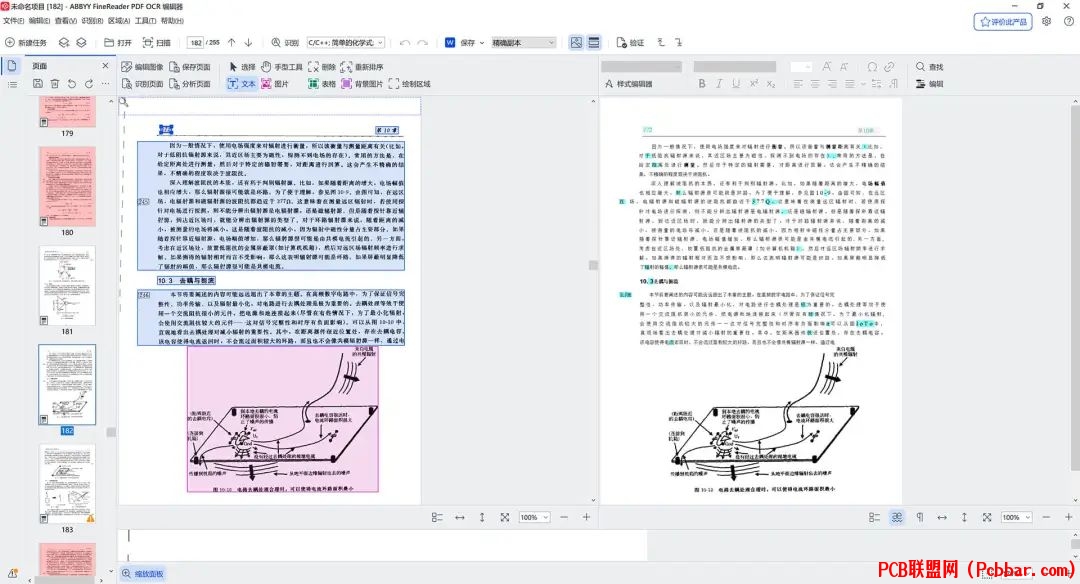This screenshot has width=1080, height=584.
Task: Switch to the Pages thumbnail view tab
Action: pos(12,66)
